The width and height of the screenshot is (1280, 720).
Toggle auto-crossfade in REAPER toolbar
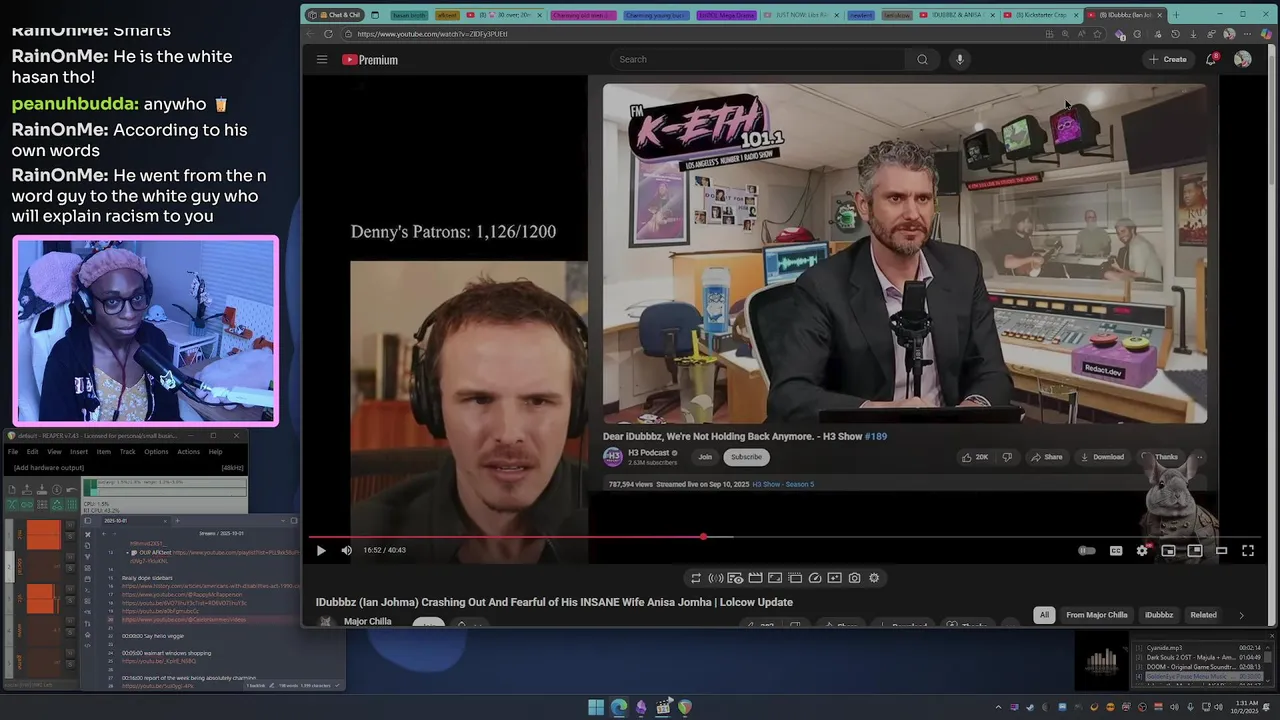(x=12, y=505)
